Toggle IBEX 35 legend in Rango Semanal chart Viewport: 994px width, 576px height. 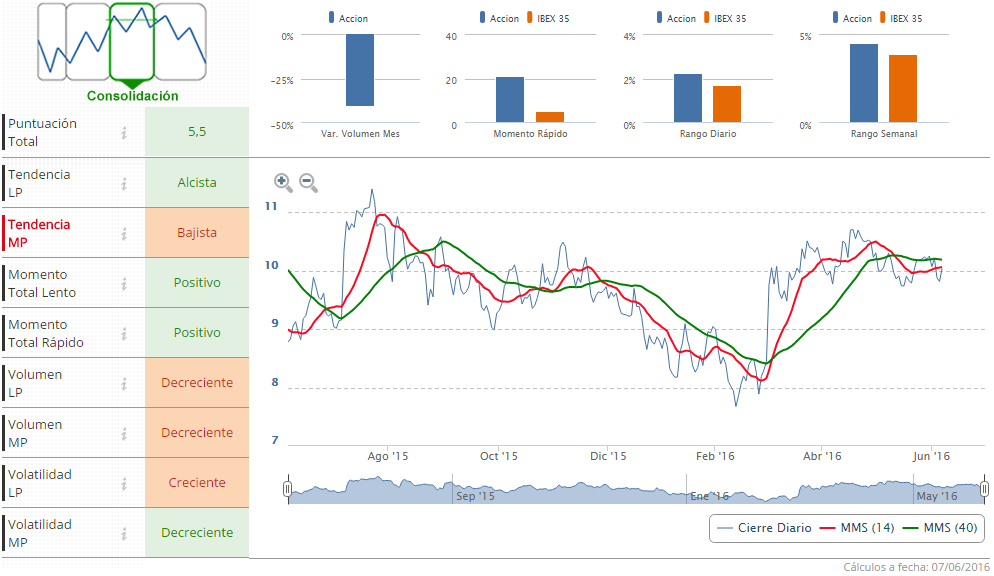[x=899, y=18]
